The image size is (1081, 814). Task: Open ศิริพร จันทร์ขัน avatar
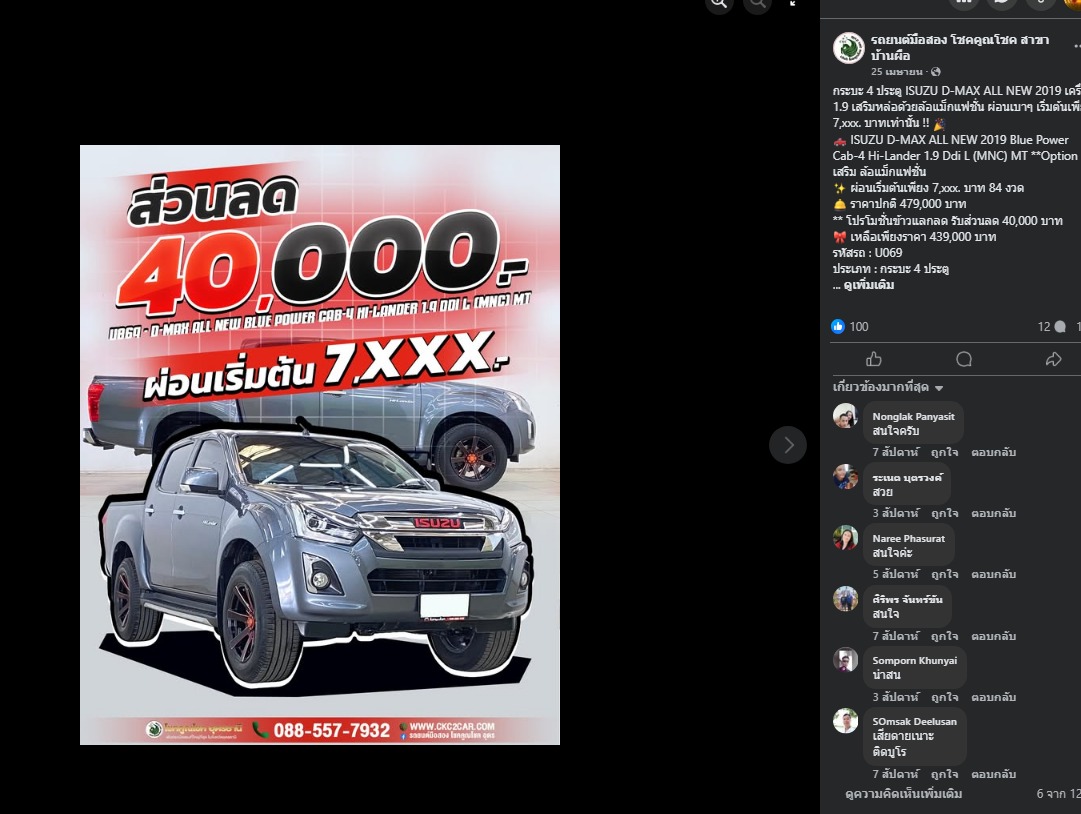coord(845,599)
